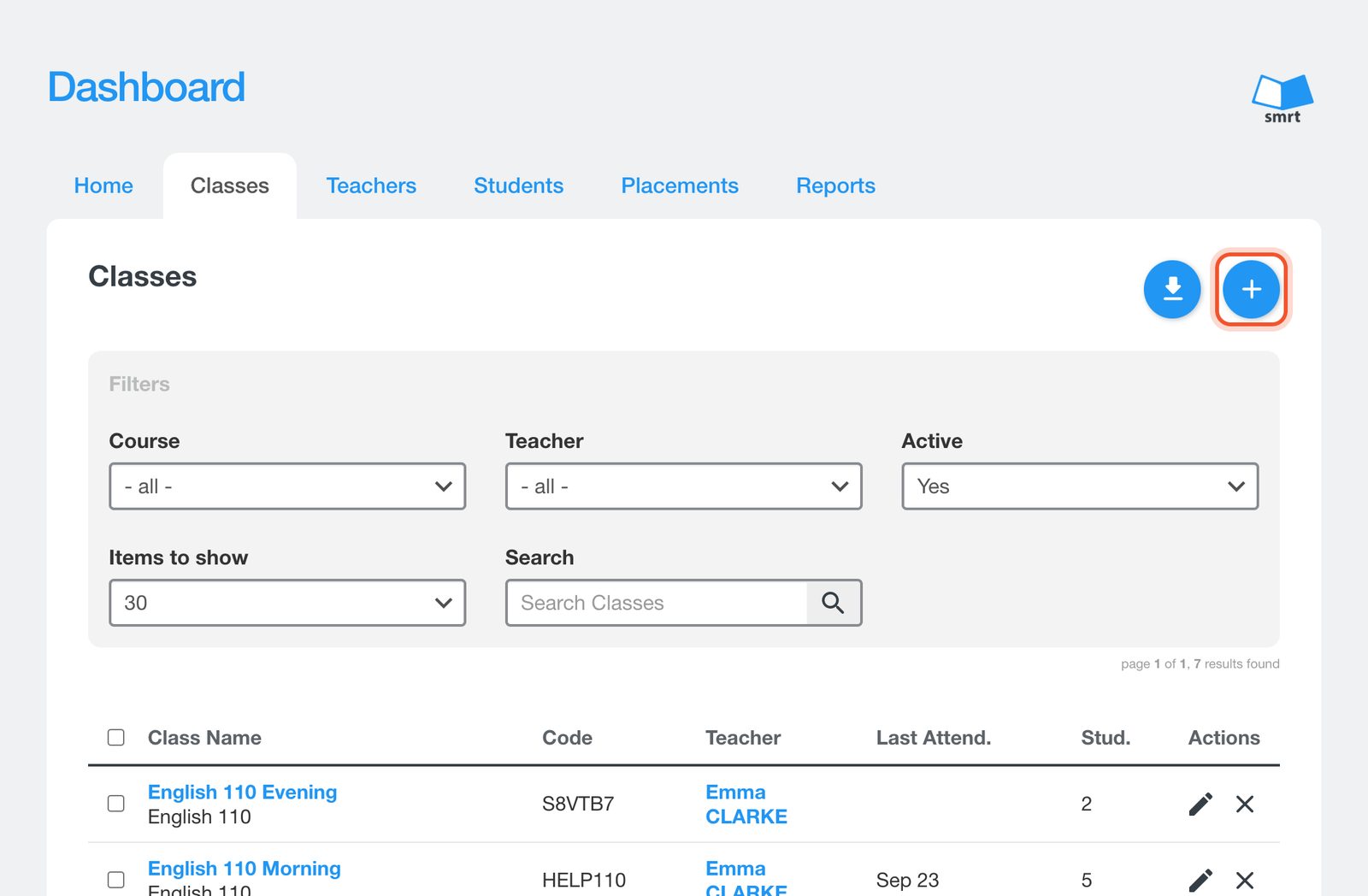Open the Course filter dropdown

[287, 486]
